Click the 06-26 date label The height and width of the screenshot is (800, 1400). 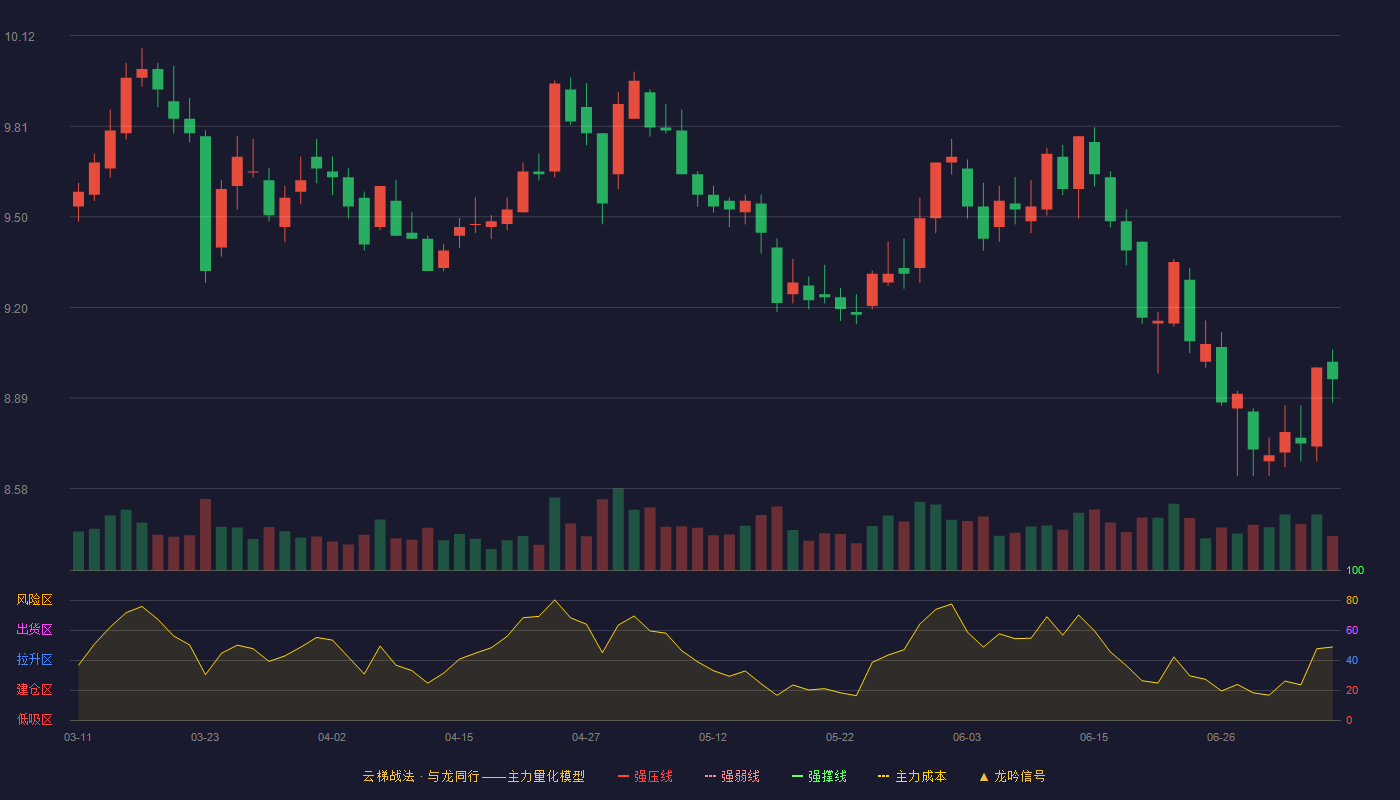[x=1221, y=737]
